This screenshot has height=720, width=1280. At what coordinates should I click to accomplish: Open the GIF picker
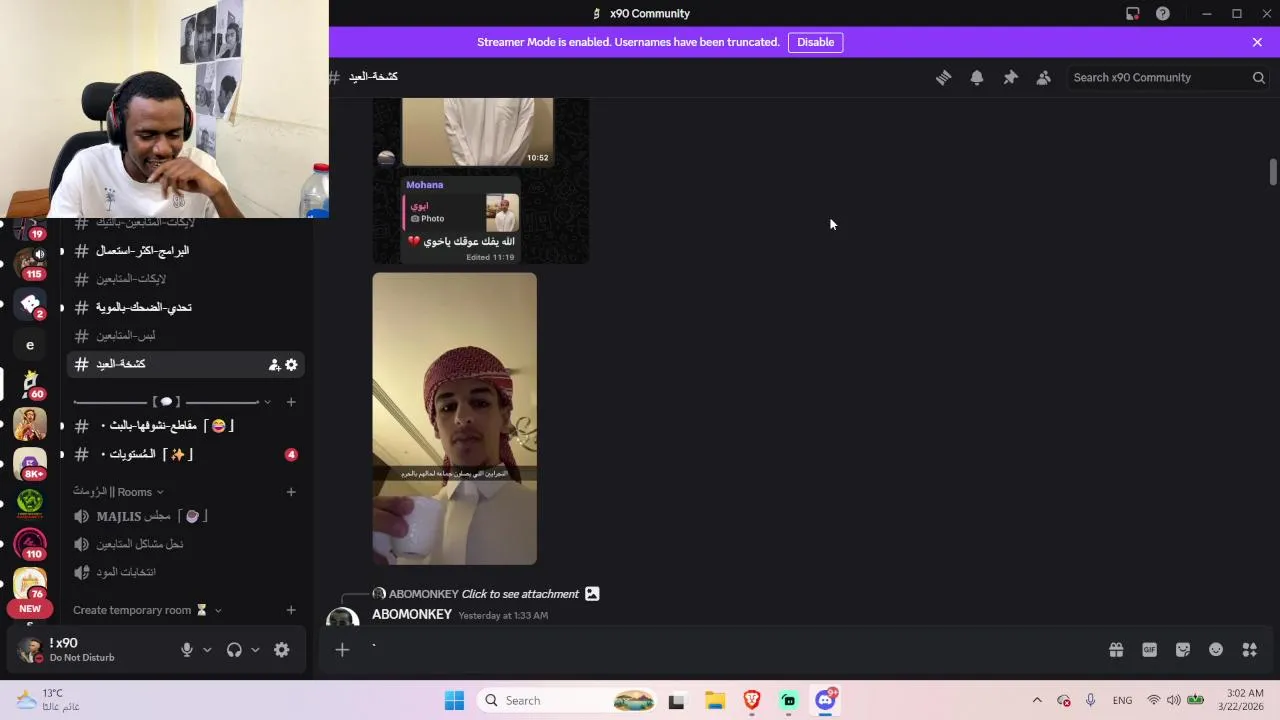[x=1149, y=650]
